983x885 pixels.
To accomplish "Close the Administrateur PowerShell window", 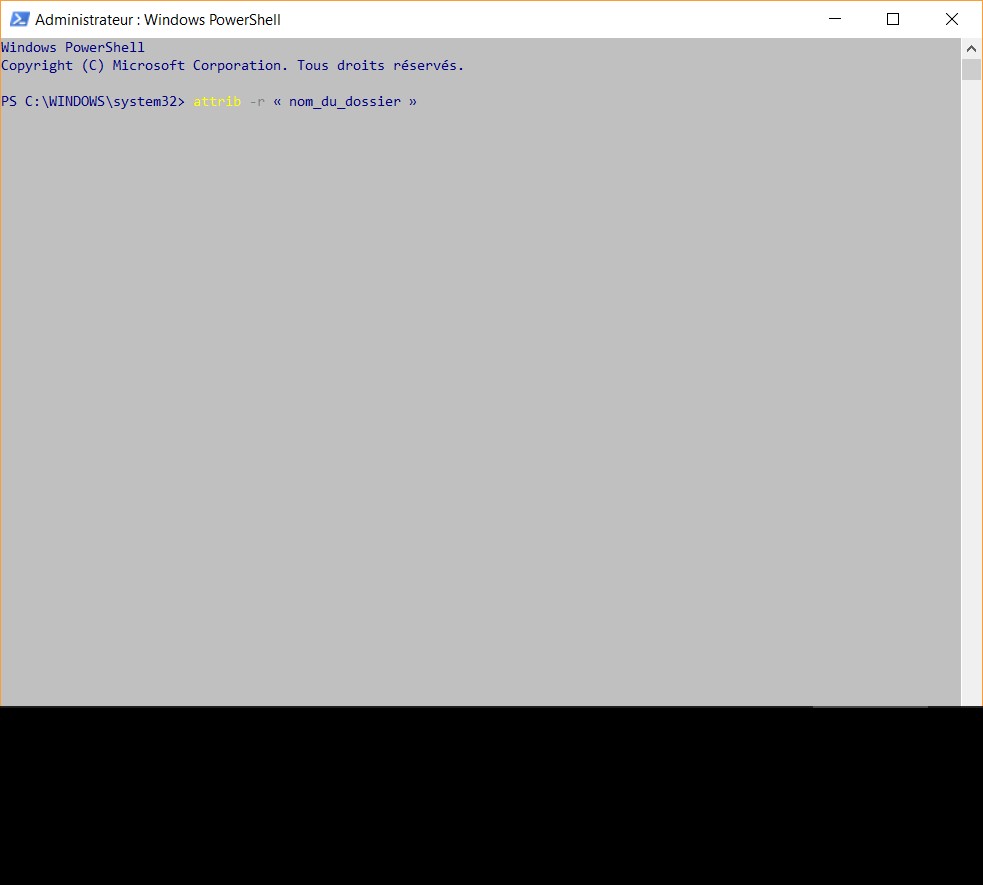I will pos(952,19).
